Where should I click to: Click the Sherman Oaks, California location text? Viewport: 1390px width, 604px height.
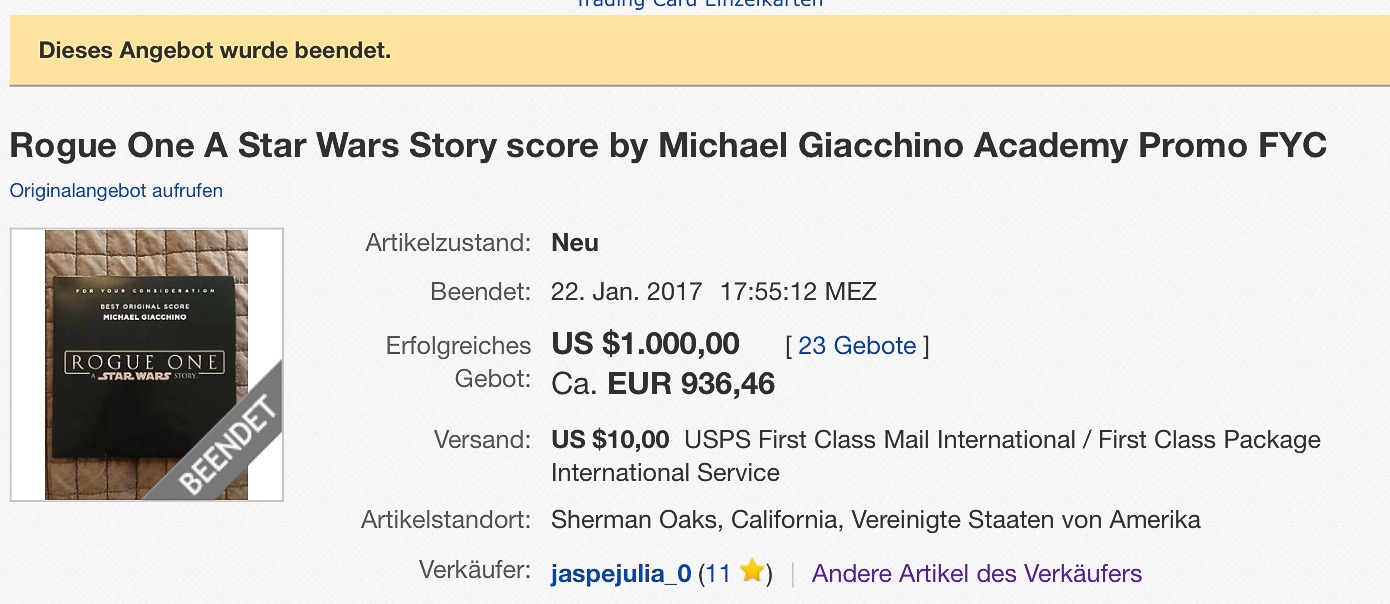pyautogui.click(x=875, y=520)
